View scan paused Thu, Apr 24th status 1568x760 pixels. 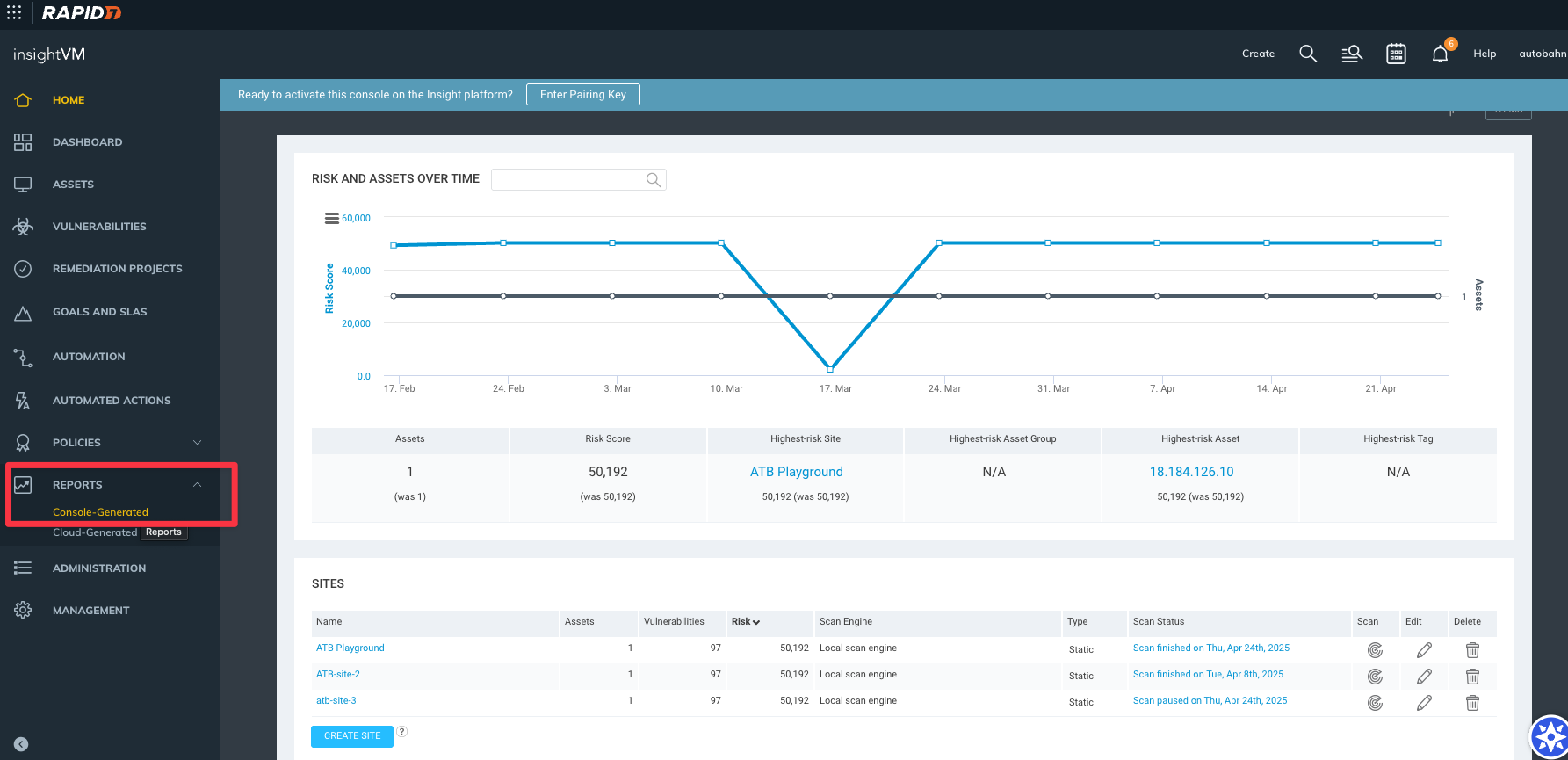(1210, 701)
